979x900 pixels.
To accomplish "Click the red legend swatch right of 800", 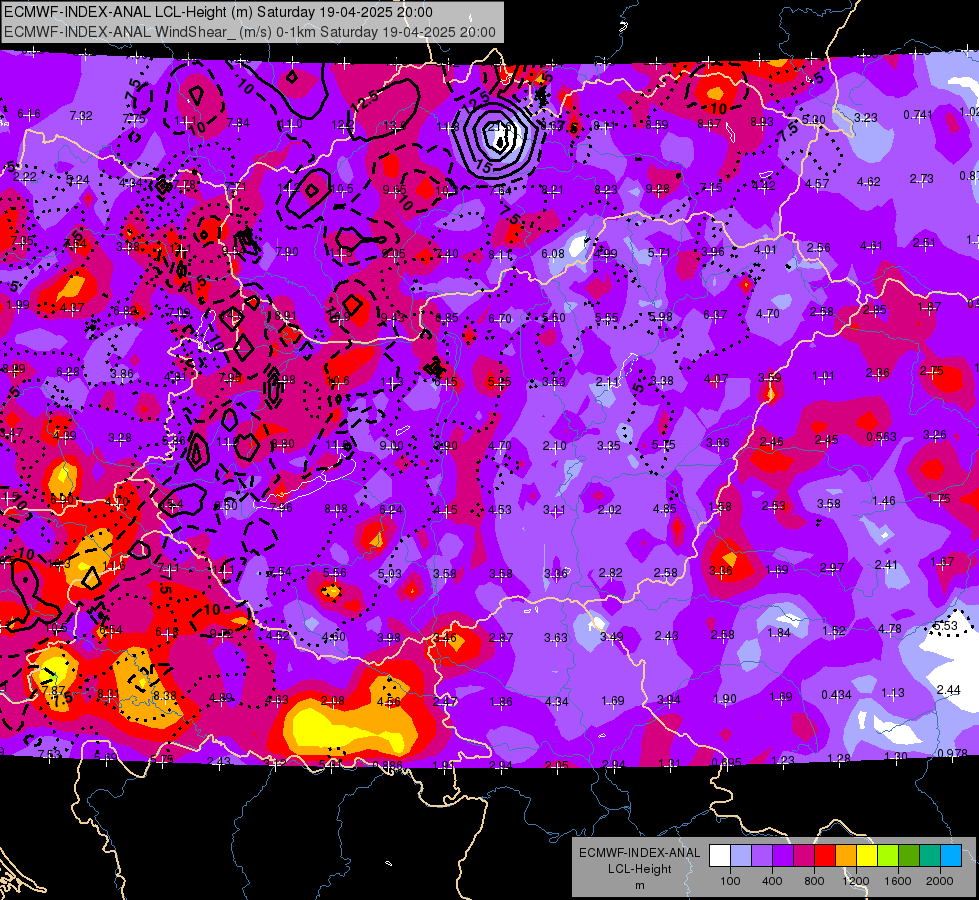I will pos(825,856).
